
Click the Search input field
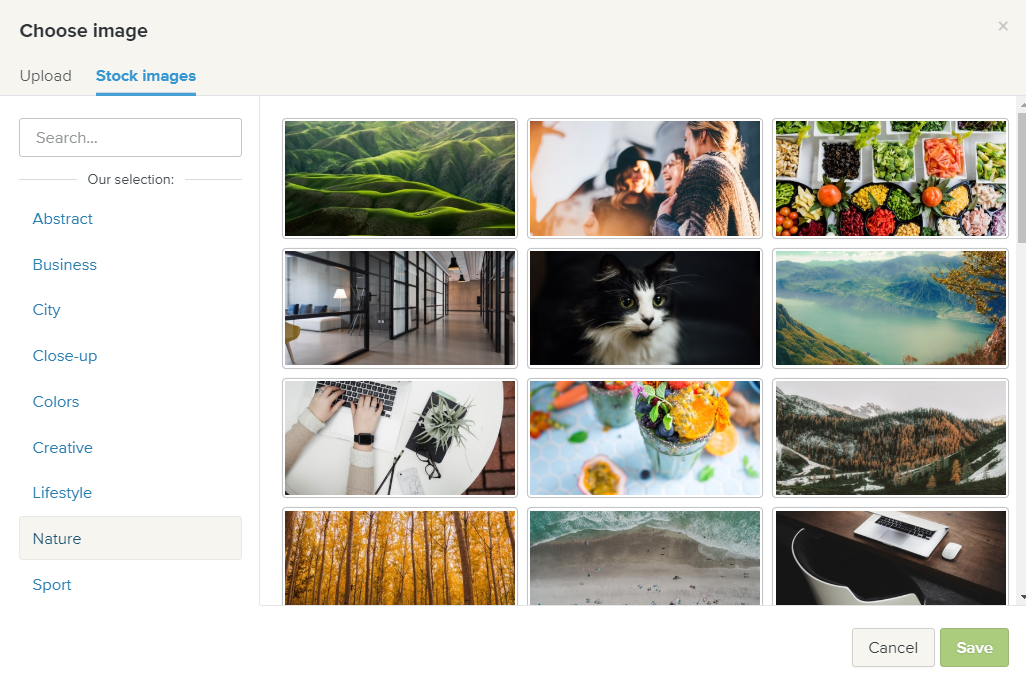[130, 137]
